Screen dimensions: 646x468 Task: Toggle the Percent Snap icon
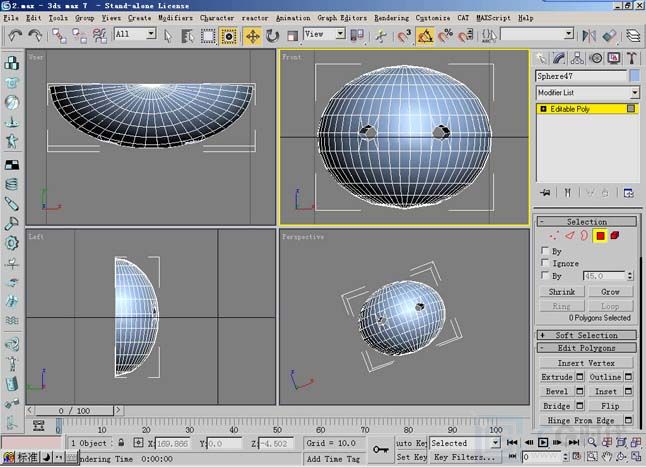tap(445, 36)
